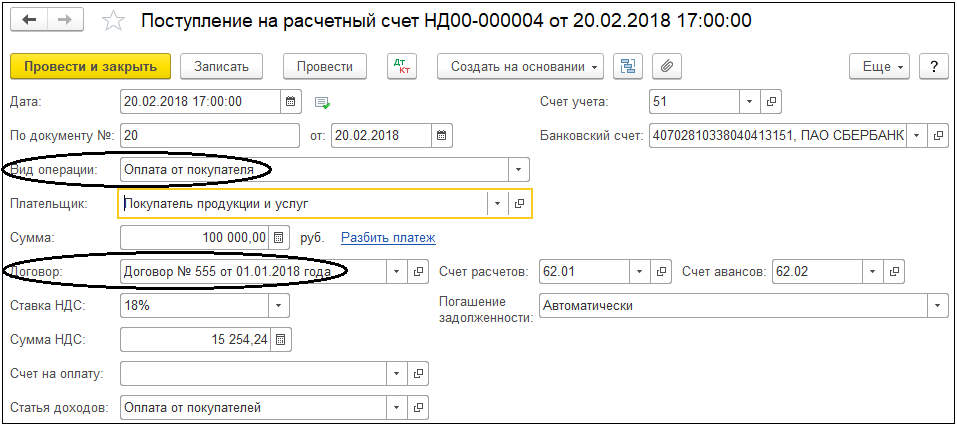Click the 'Оплата от покупателя' value
Viewport: 957px width, 426px height.
[x=189, y=170]
